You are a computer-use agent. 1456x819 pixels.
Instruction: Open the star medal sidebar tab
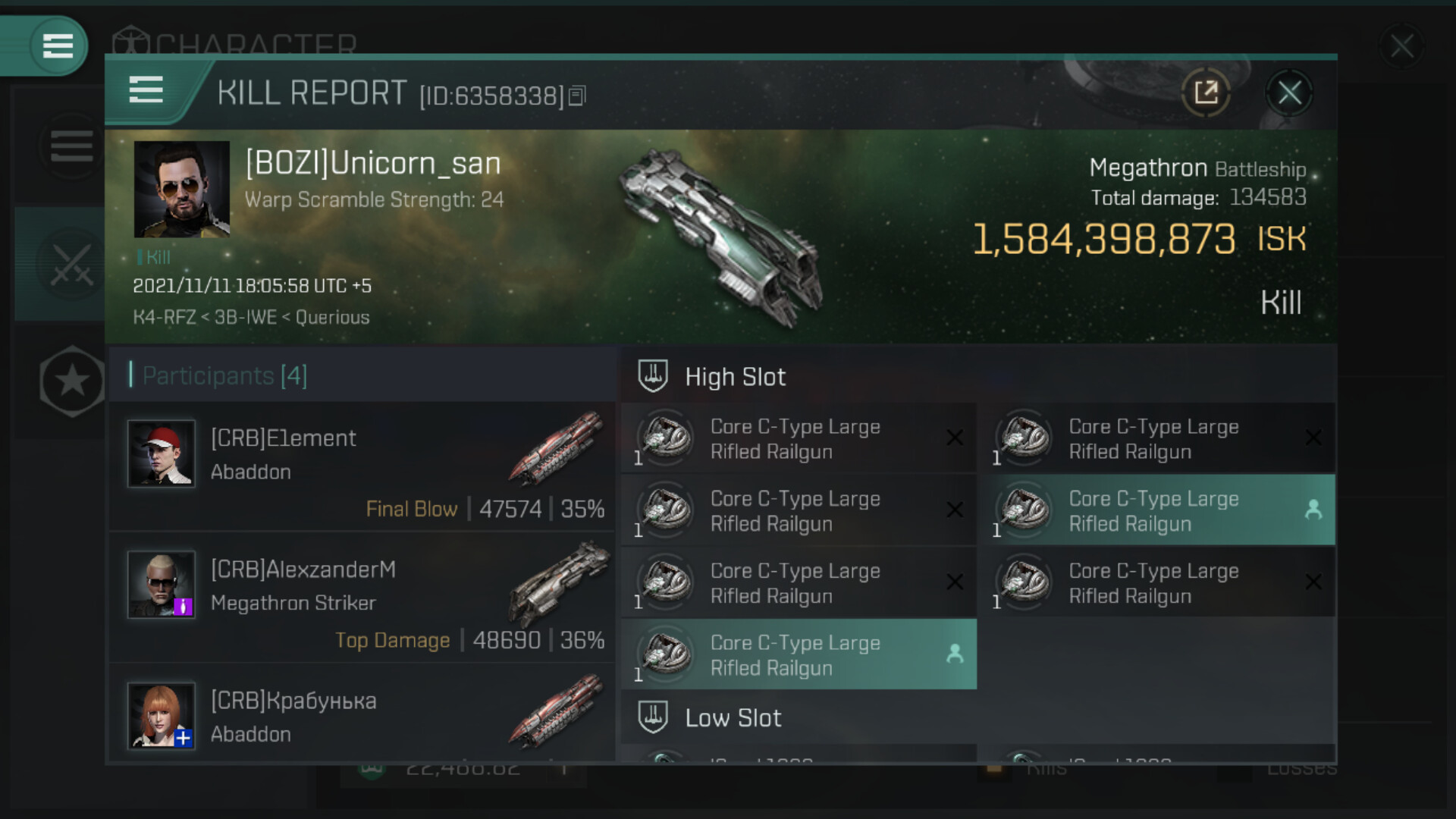point(71,381)
